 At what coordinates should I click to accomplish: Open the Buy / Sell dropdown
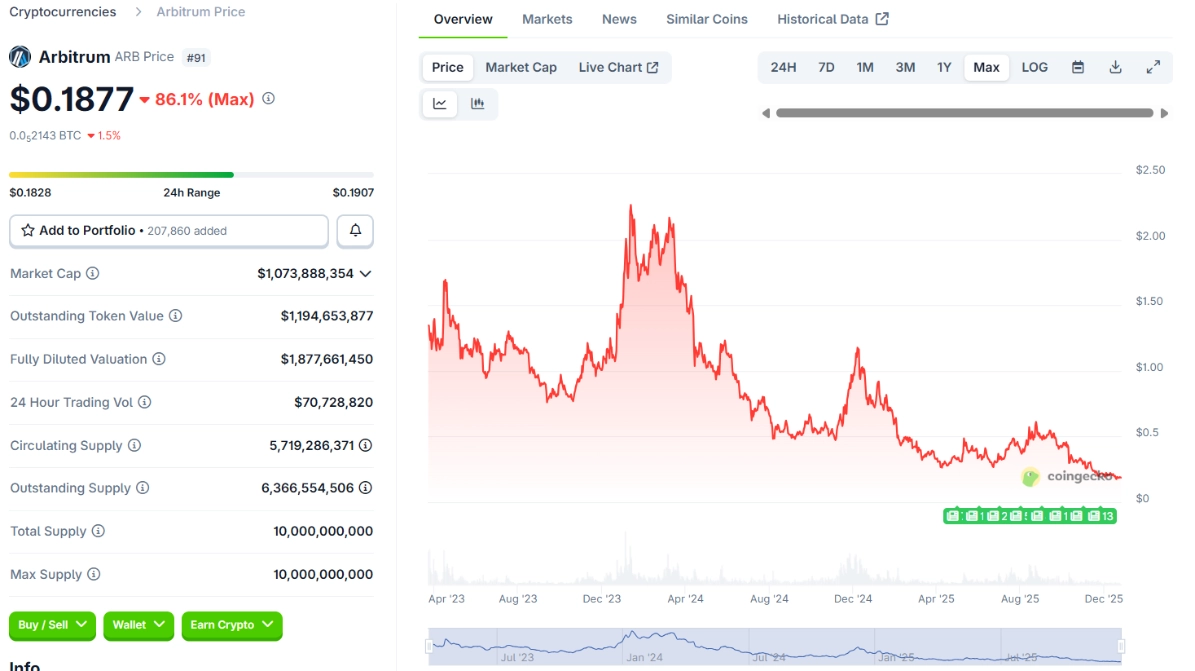[52, 626]
